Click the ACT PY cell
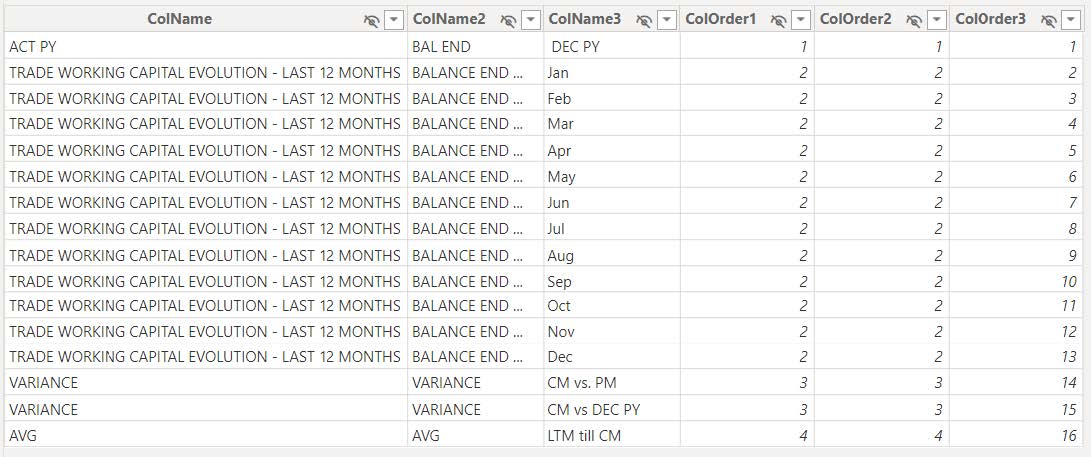 point(33,46)
